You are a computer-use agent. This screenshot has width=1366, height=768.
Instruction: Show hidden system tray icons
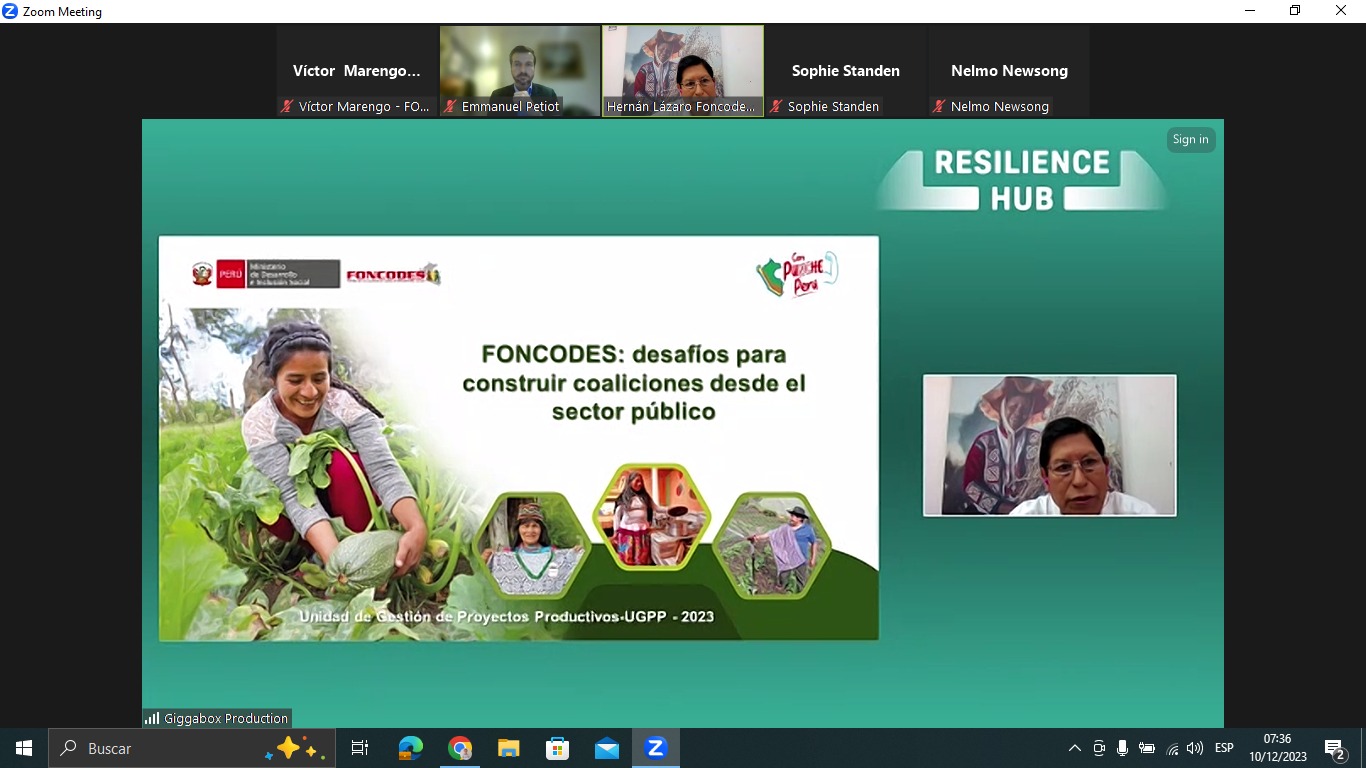pyautogui.click(x=1075, y=748)
